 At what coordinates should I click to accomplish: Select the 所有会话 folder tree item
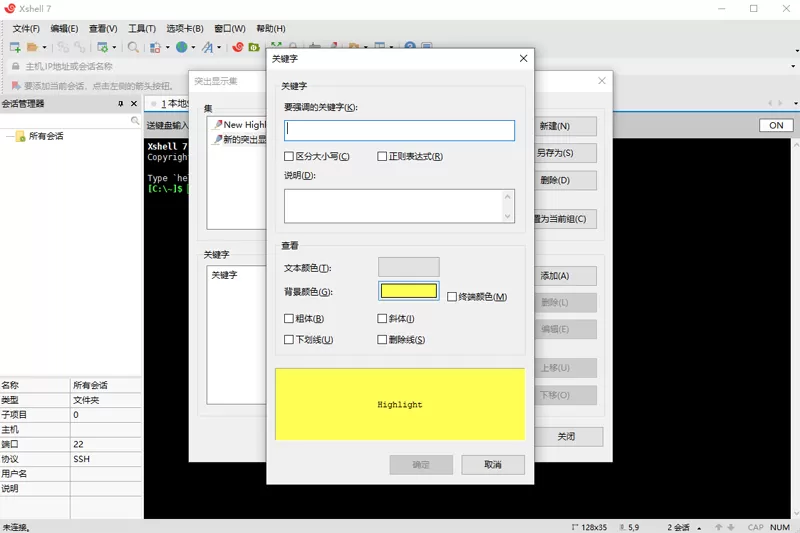tap(40, 136)
